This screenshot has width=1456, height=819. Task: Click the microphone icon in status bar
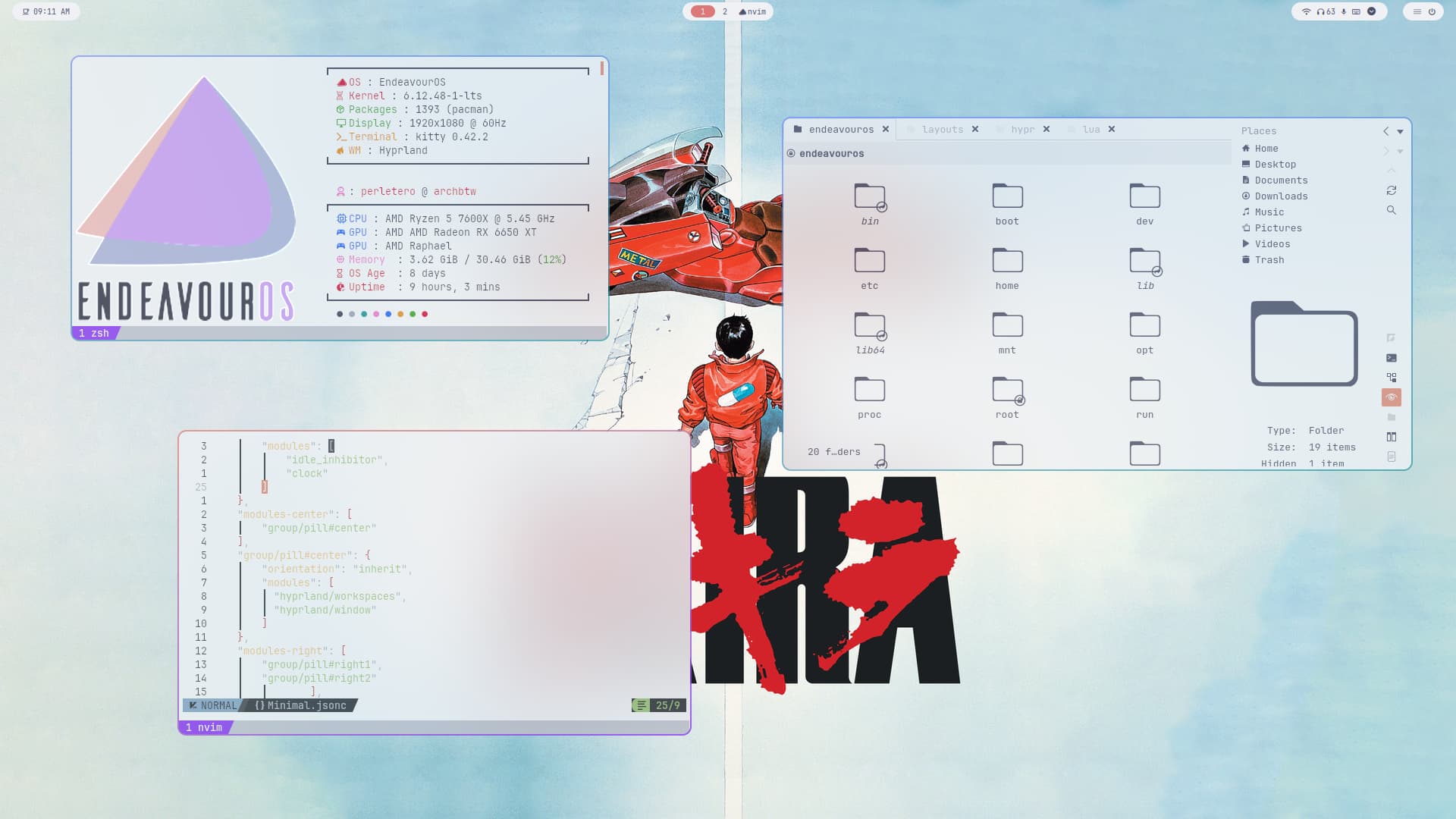click(x=1344, y=11)
